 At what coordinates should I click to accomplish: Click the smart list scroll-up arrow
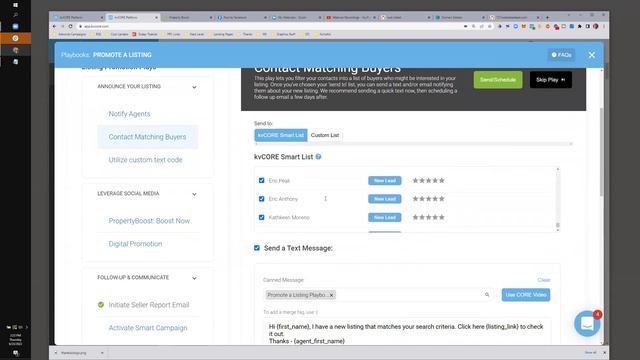pyautogui.click(x=558, y=169)
